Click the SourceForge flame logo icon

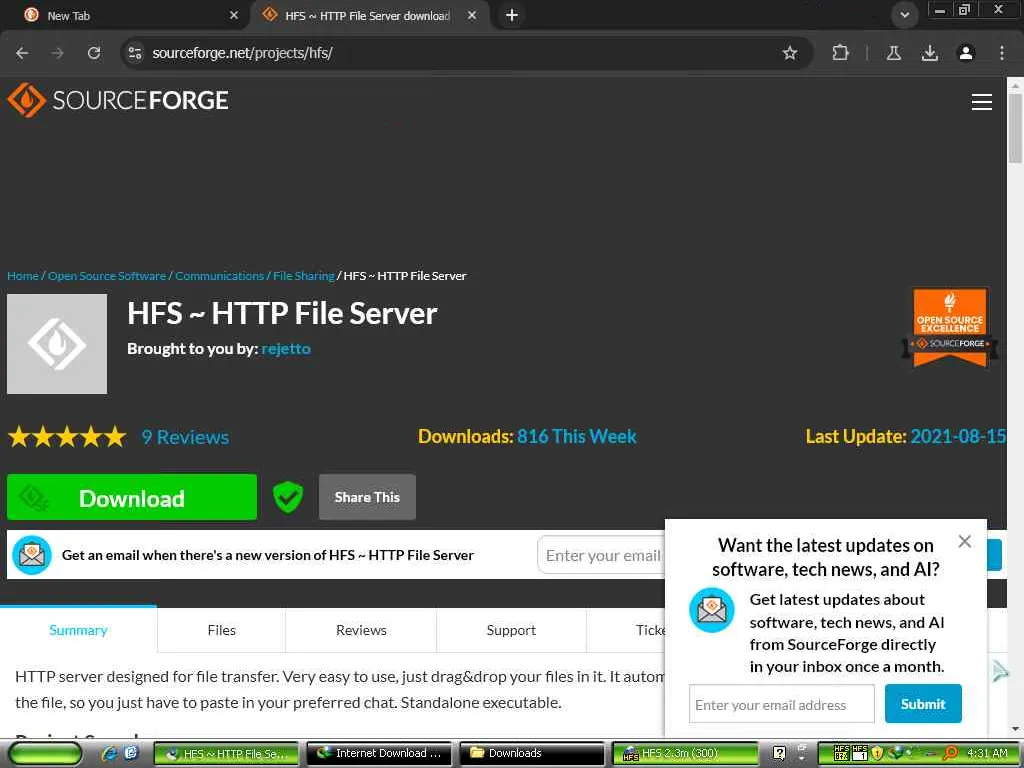(x=26, y=100)
